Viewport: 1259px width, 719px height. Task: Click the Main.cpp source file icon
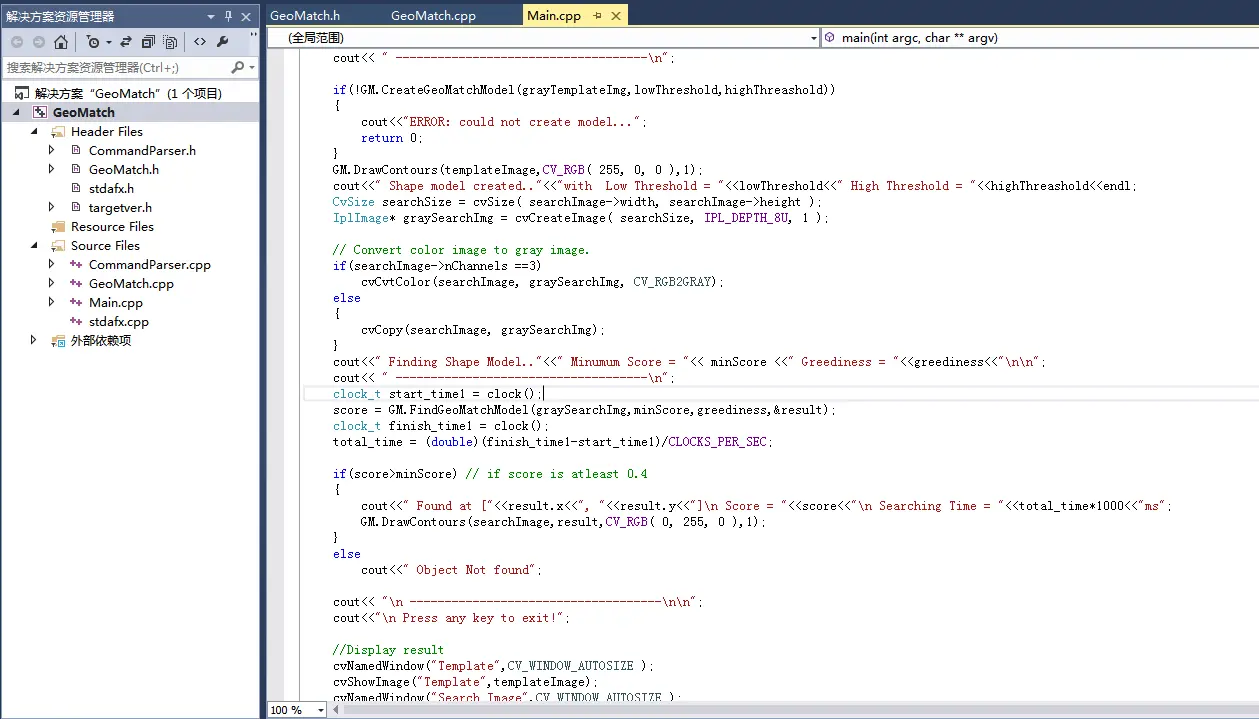[x=76, y=303]
